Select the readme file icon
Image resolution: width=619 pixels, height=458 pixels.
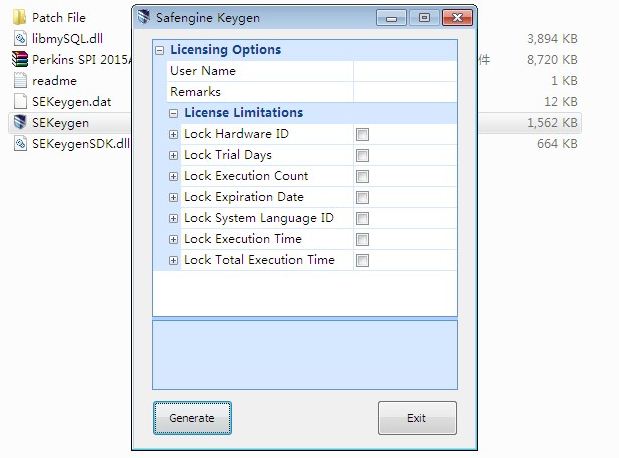[x=19, y=80]
